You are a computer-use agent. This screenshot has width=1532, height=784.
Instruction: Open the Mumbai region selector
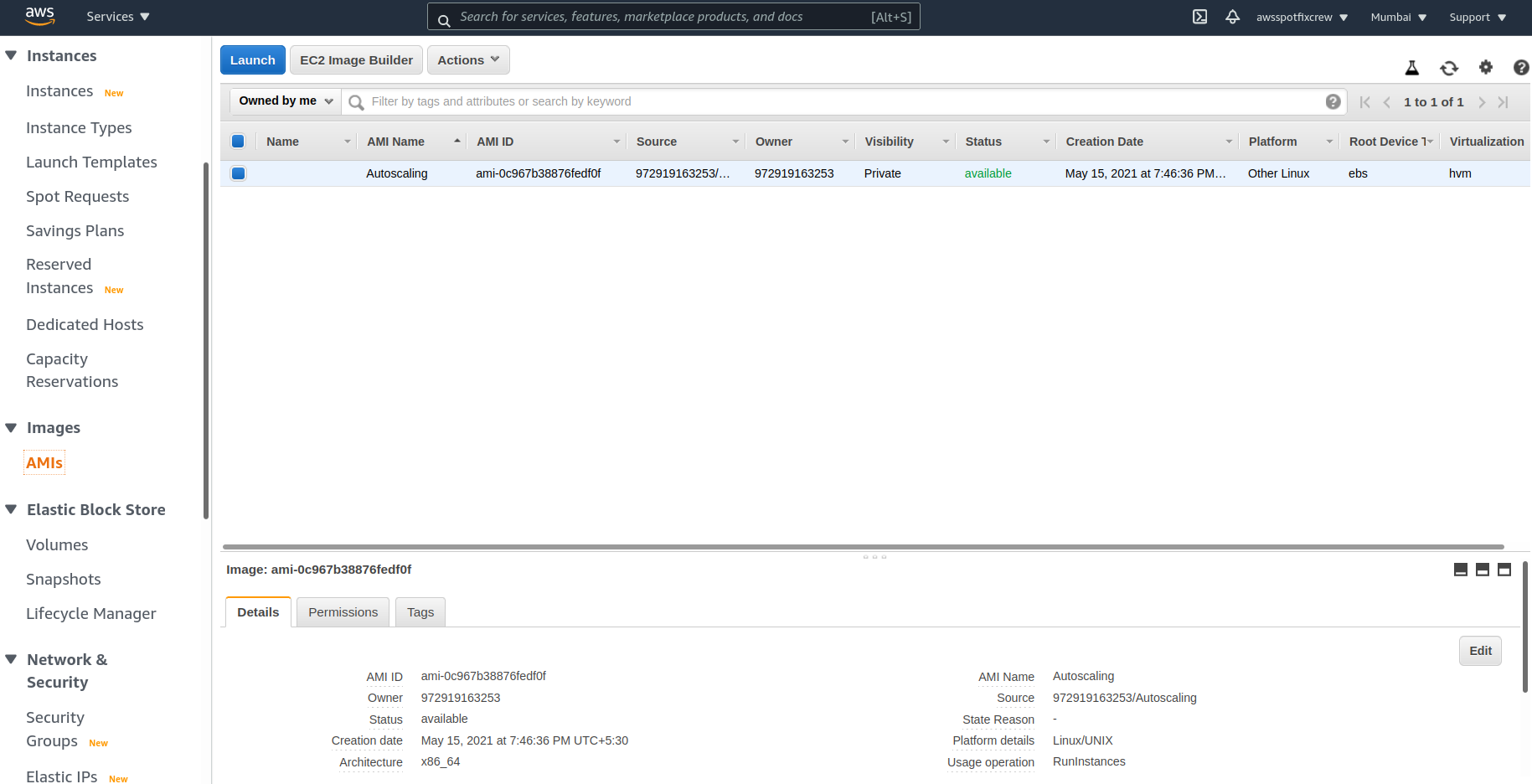point(1398,17)
